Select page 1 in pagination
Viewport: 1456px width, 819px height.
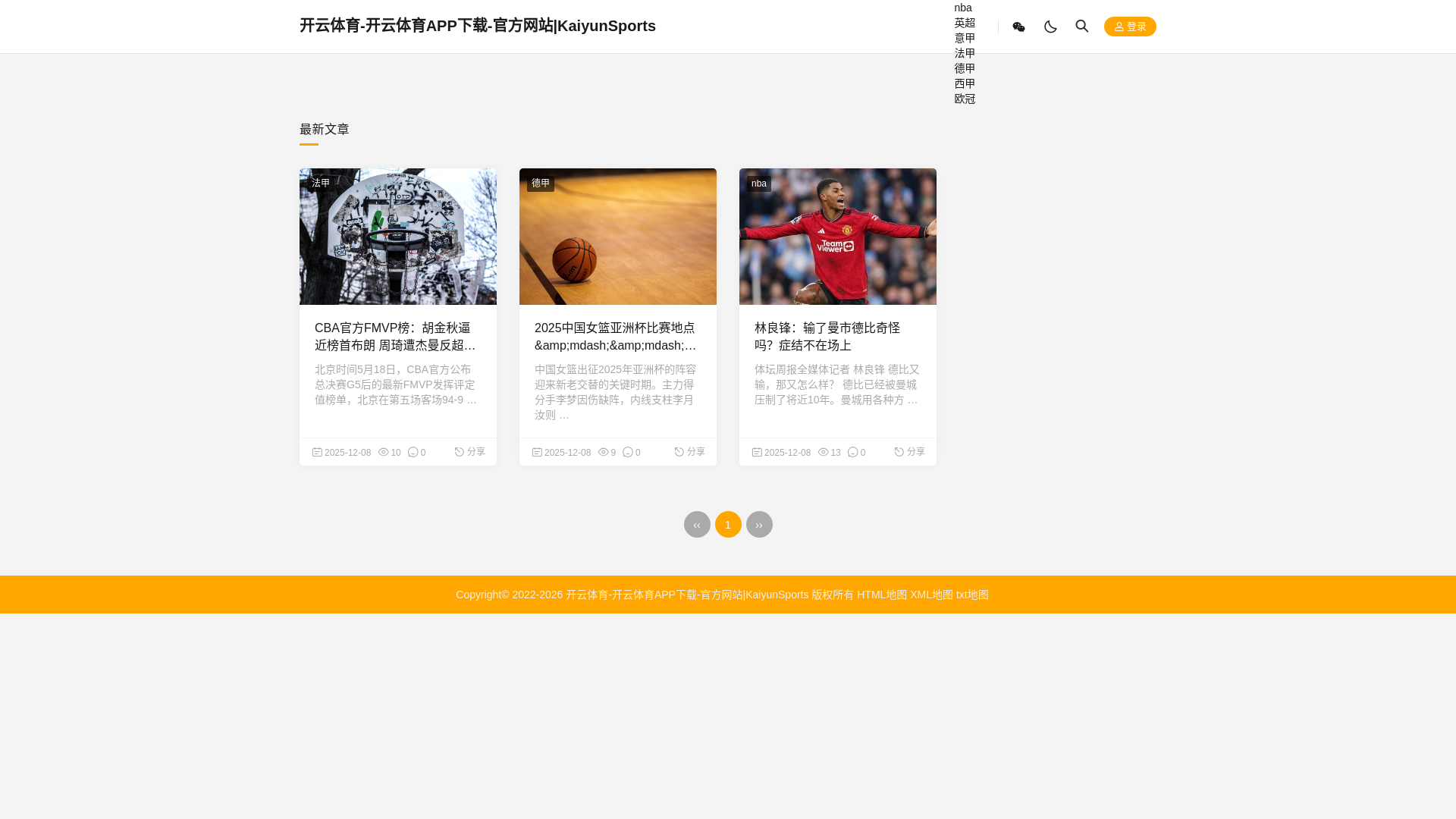(x=728, y=525)
